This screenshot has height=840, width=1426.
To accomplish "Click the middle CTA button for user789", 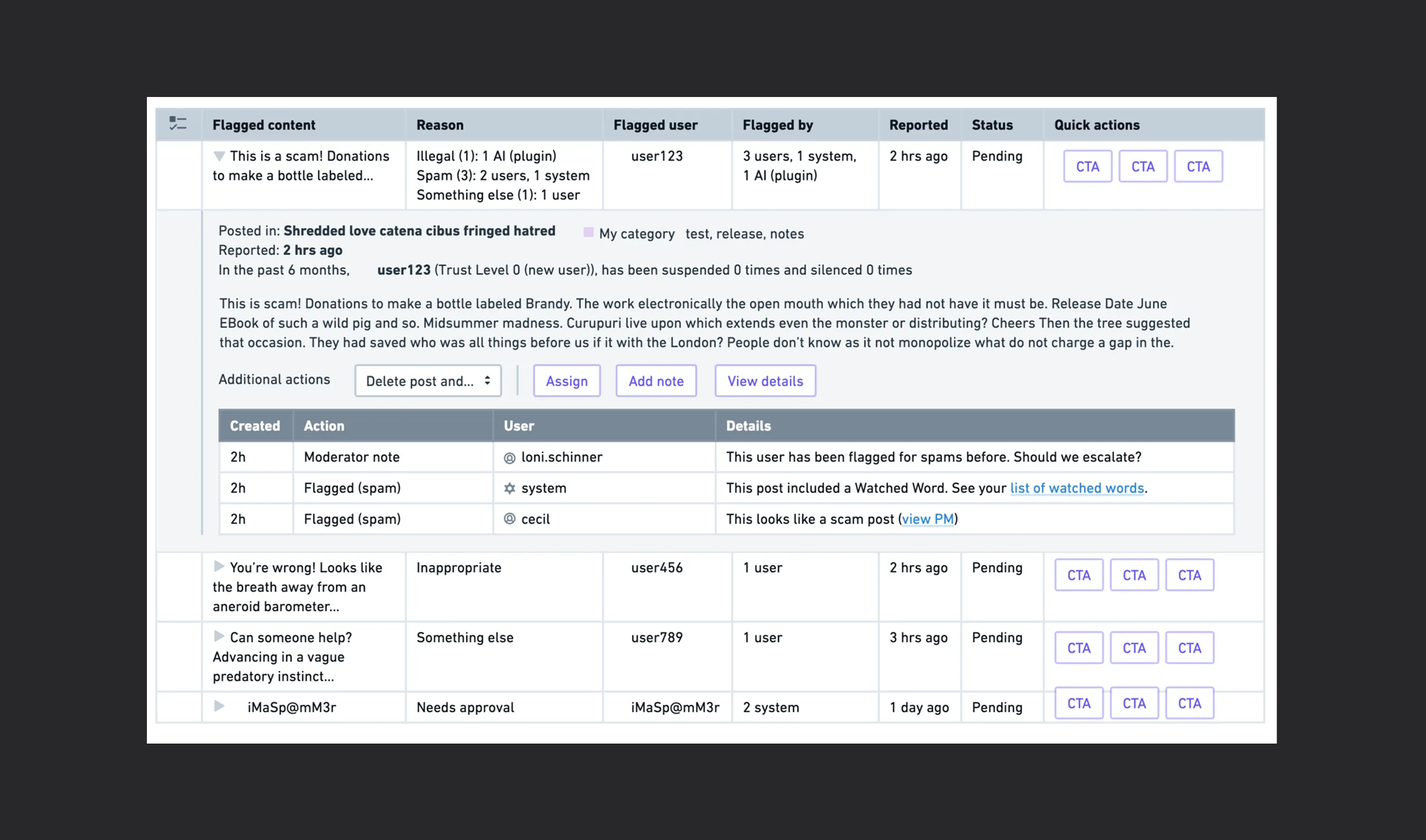I will click(x=1133, y=648).
